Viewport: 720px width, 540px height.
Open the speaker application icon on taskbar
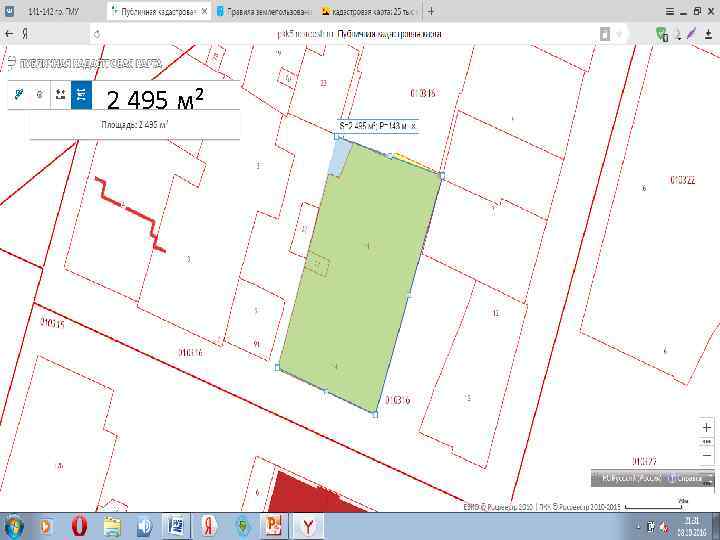click(x=145, y=526)
